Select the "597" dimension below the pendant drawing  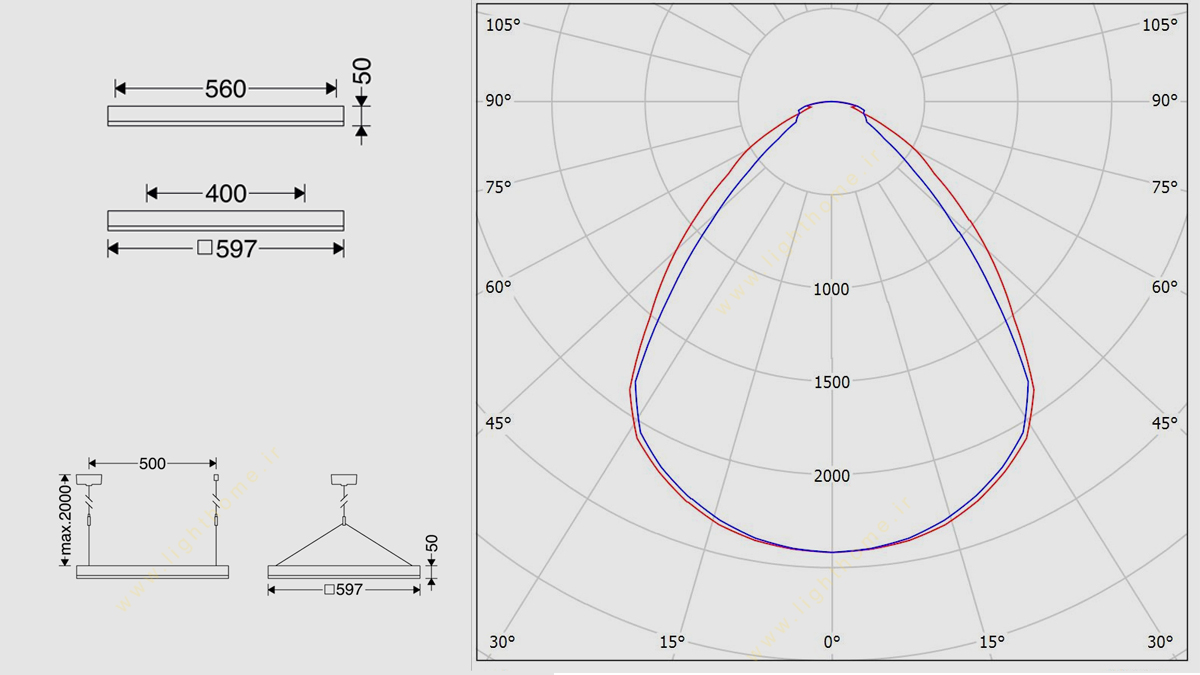tap(343, 590)
